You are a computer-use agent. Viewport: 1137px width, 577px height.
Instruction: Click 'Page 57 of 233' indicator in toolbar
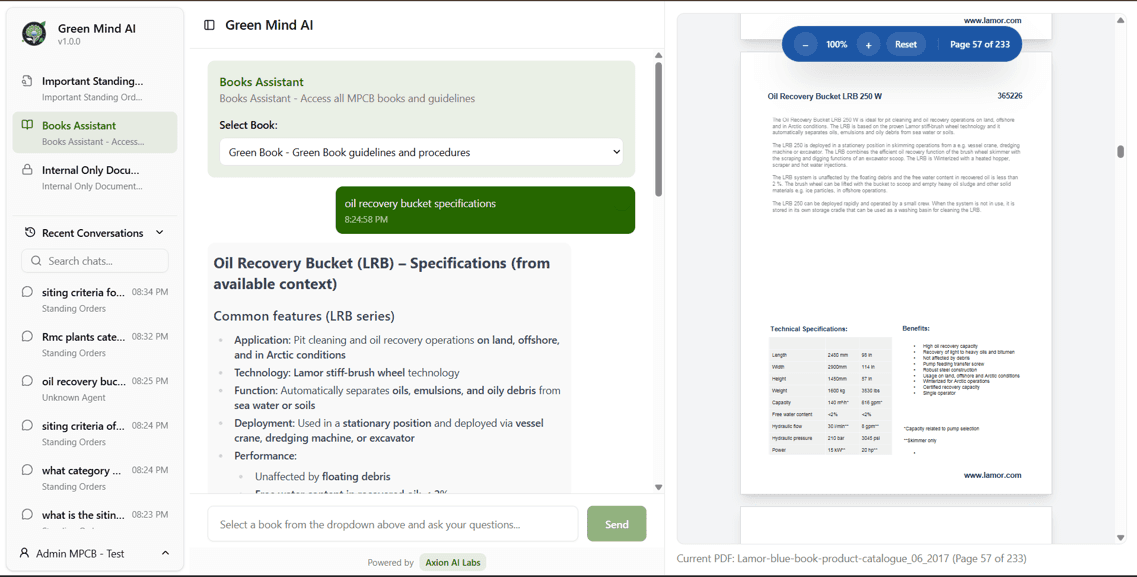[x=980, y=44]
